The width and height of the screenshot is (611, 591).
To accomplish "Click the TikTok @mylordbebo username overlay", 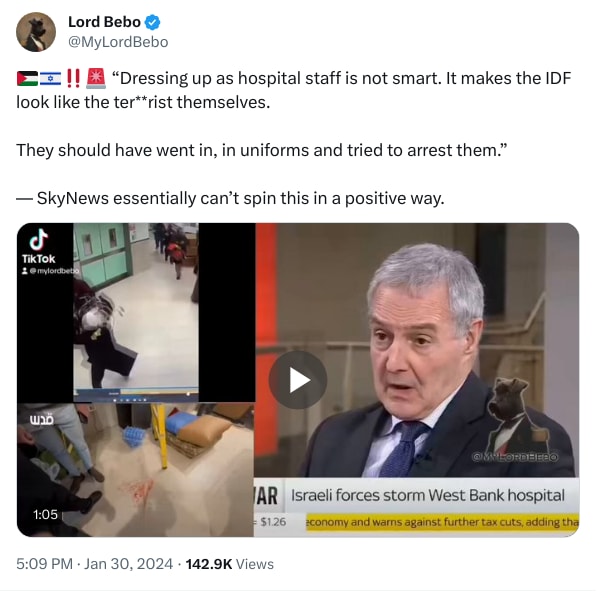I will click(x=51, y=270).
